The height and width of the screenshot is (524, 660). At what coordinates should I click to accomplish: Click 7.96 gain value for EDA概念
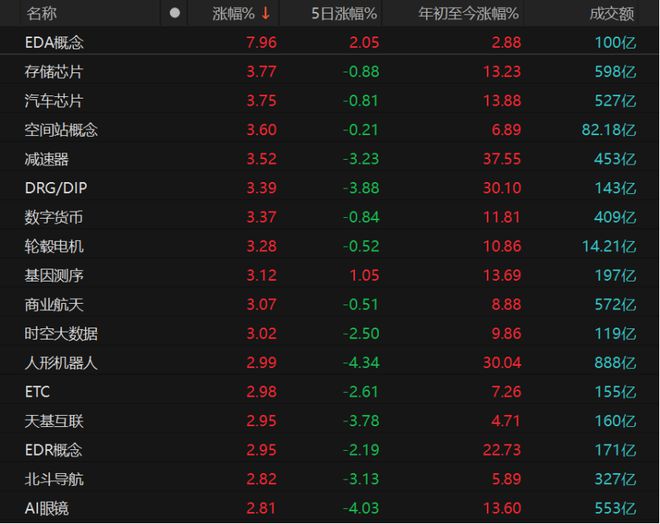[x=260, y=43]
